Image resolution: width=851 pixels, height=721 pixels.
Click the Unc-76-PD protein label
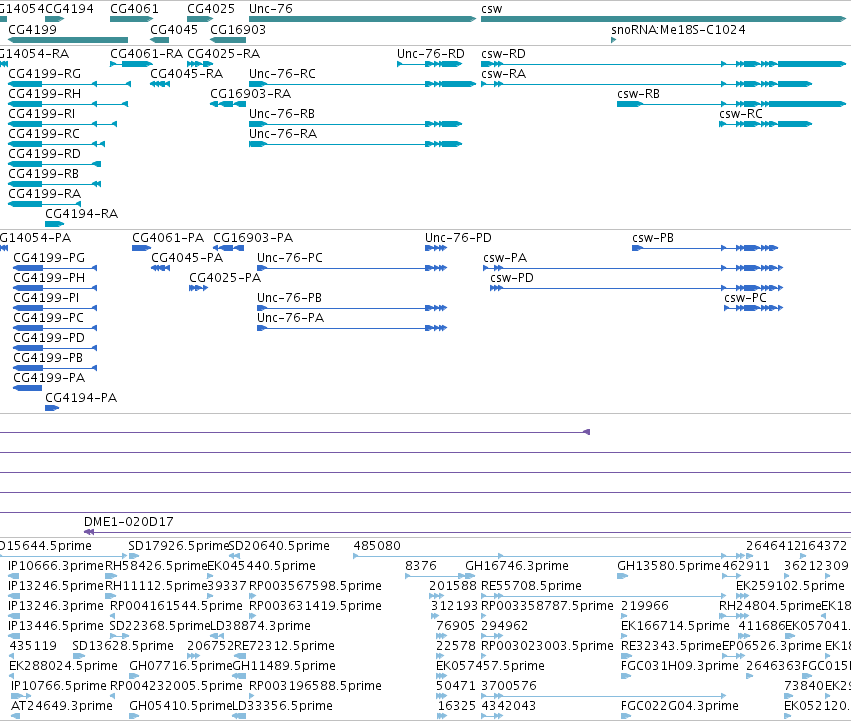pyautogui.click(x=458, y=238)
